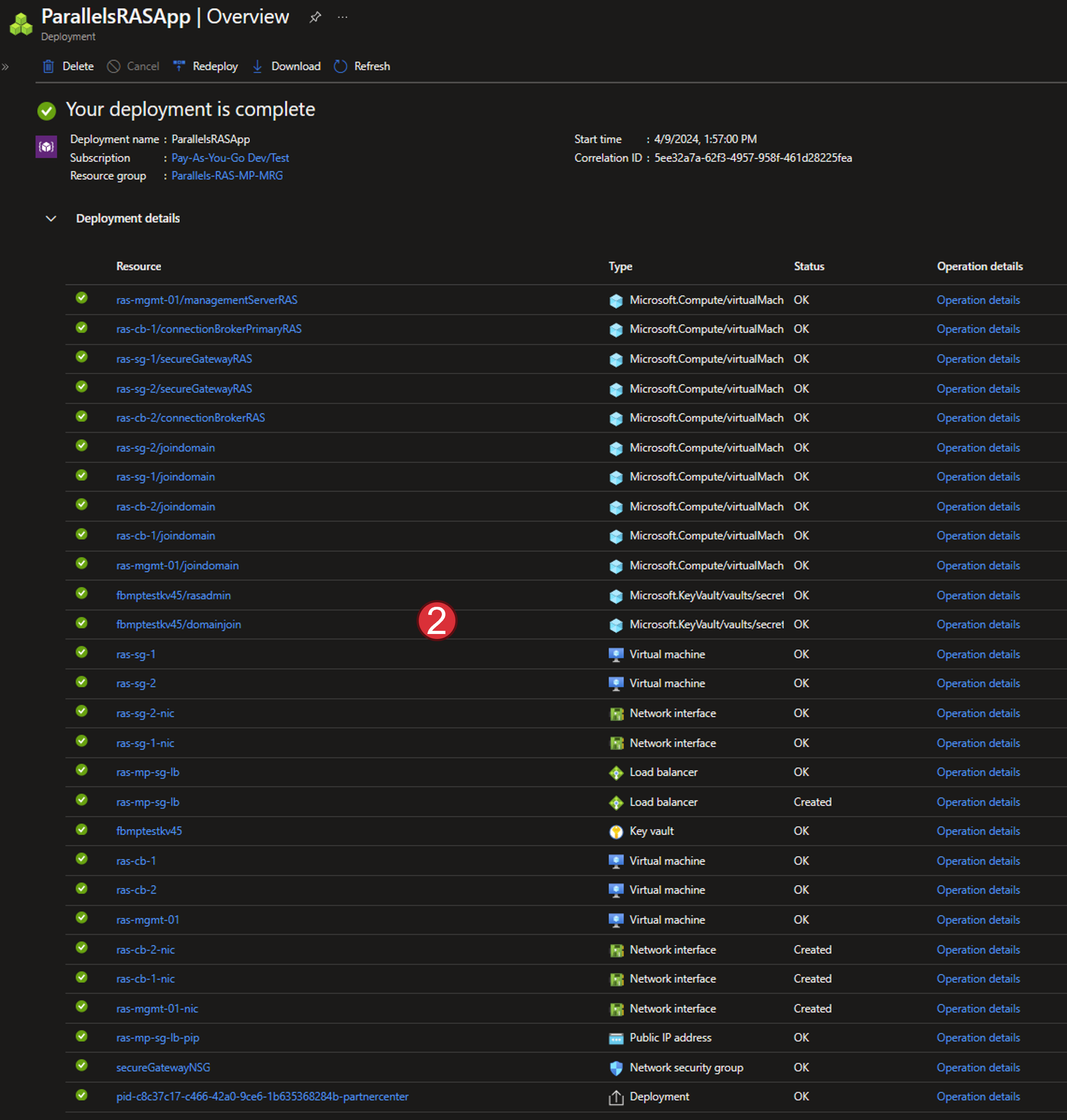Click the purple deployment cube icon

click(x=46, y=147)
